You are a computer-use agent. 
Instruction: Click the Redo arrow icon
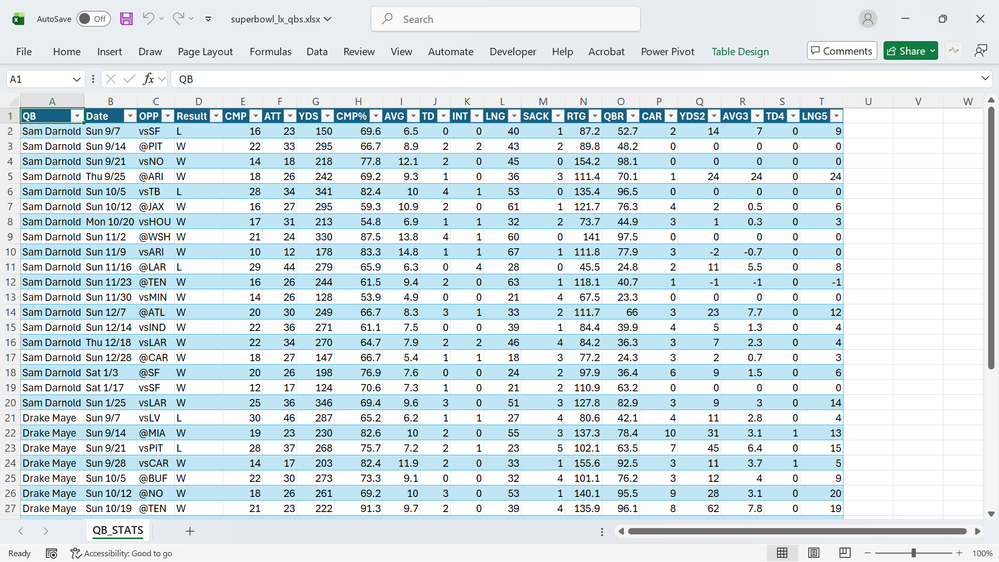178,19
